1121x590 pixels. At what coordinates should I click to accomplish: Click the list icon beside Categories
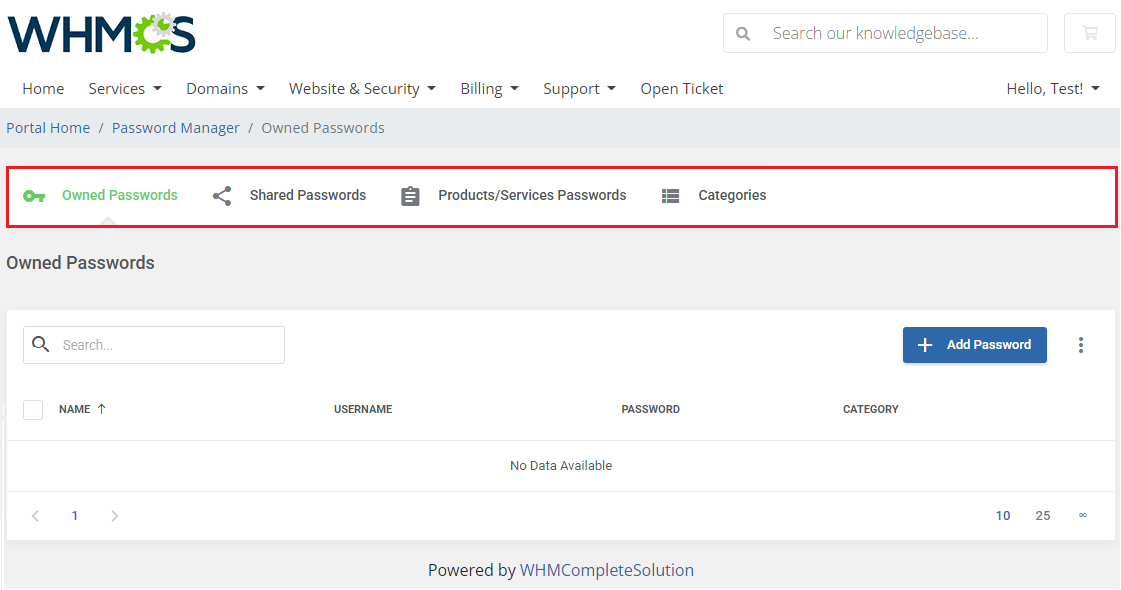pos(671,196)
